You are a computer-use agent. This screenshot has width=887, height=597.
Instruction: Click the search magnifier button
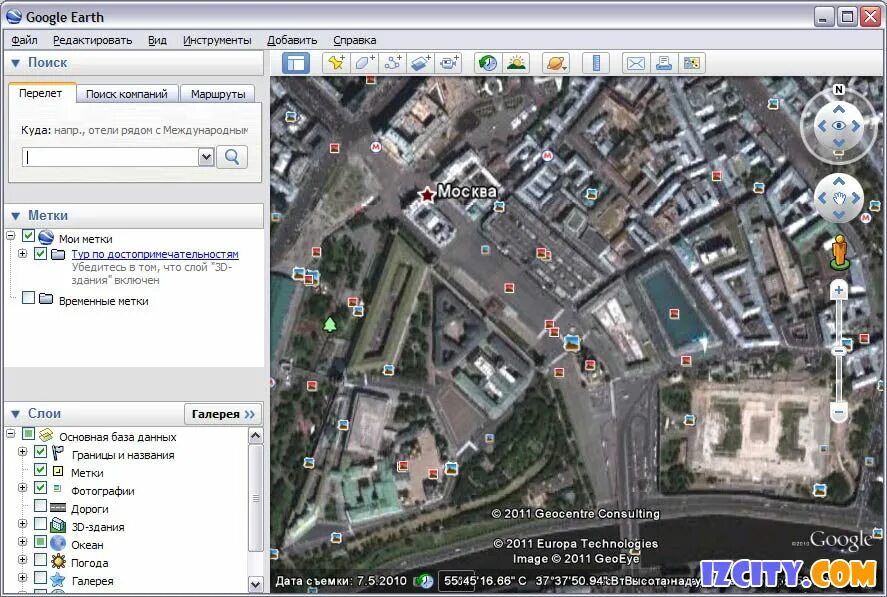[x=232, y=157]
